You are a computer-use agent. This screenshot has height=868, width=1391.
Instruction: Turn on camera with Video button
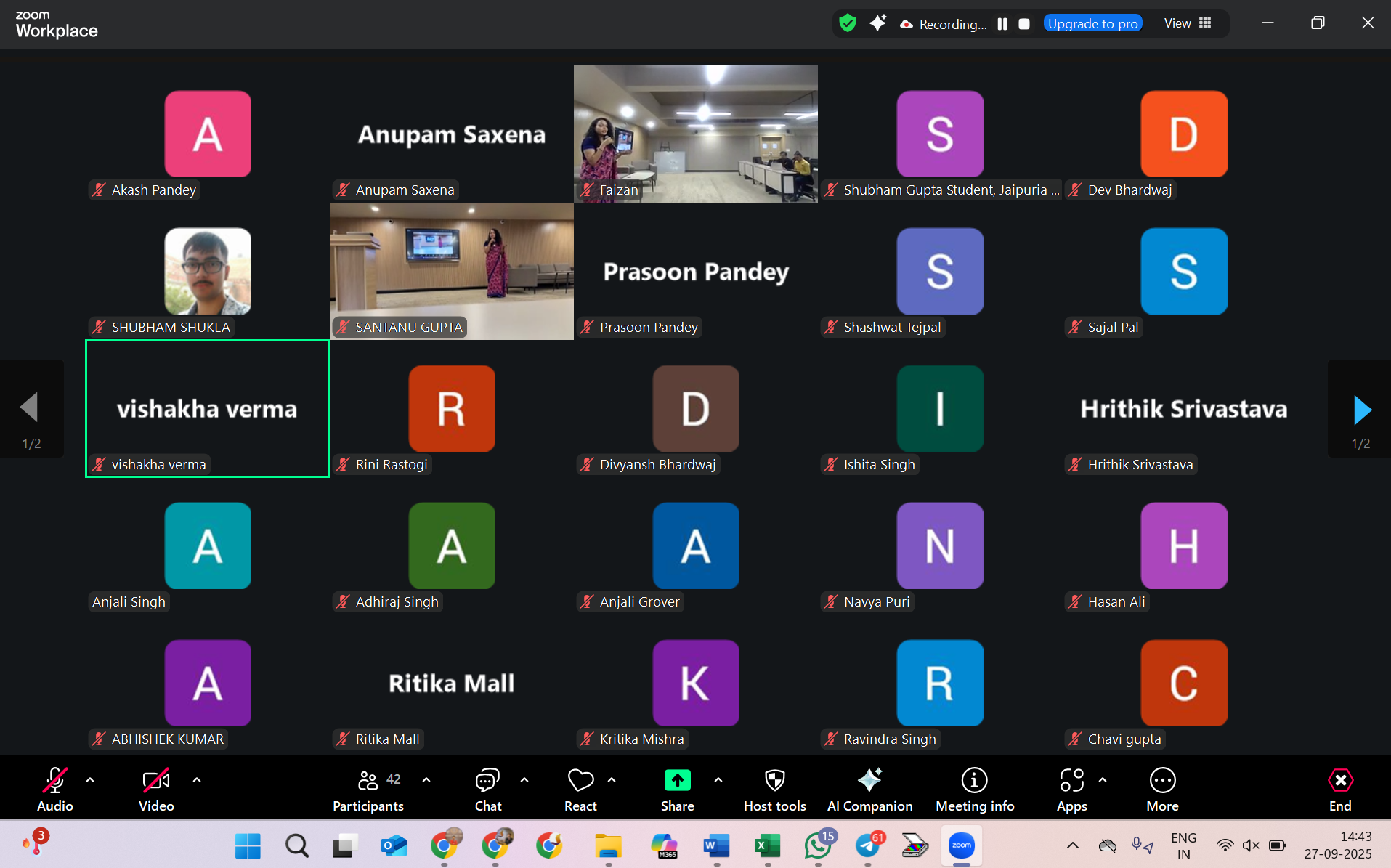pos(156,781)
